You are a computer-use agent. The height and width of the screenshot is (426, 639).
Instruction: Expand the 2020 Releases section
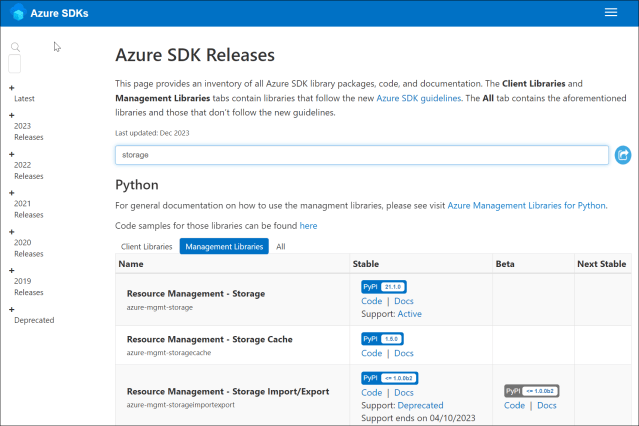12,232
